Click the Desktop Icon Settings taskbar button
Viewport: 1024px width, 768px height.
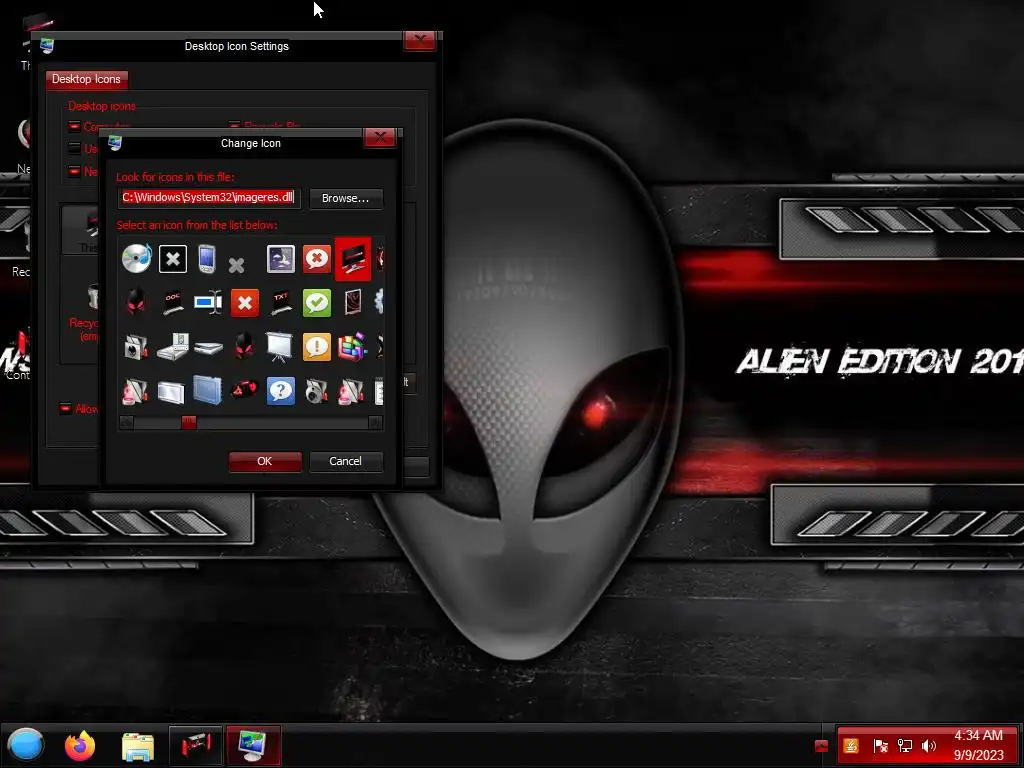[x=253, y=745]
